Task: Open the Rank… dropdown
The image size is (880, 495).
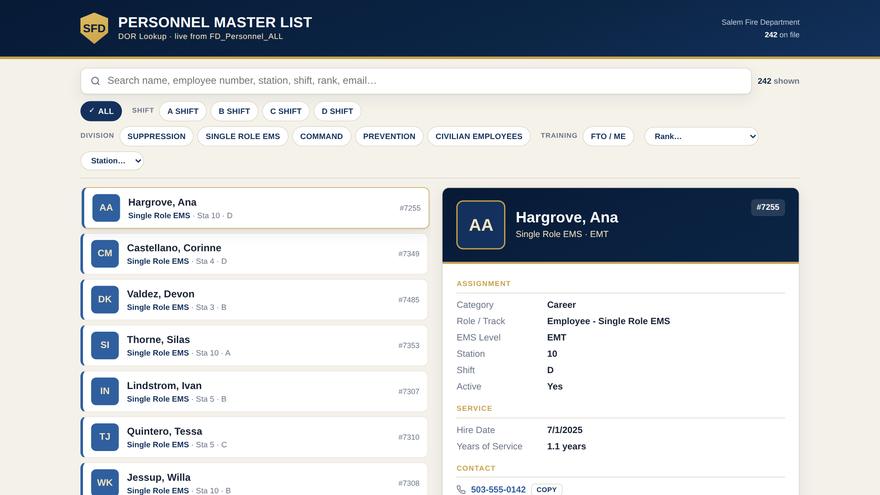Action: click(702, 136)
